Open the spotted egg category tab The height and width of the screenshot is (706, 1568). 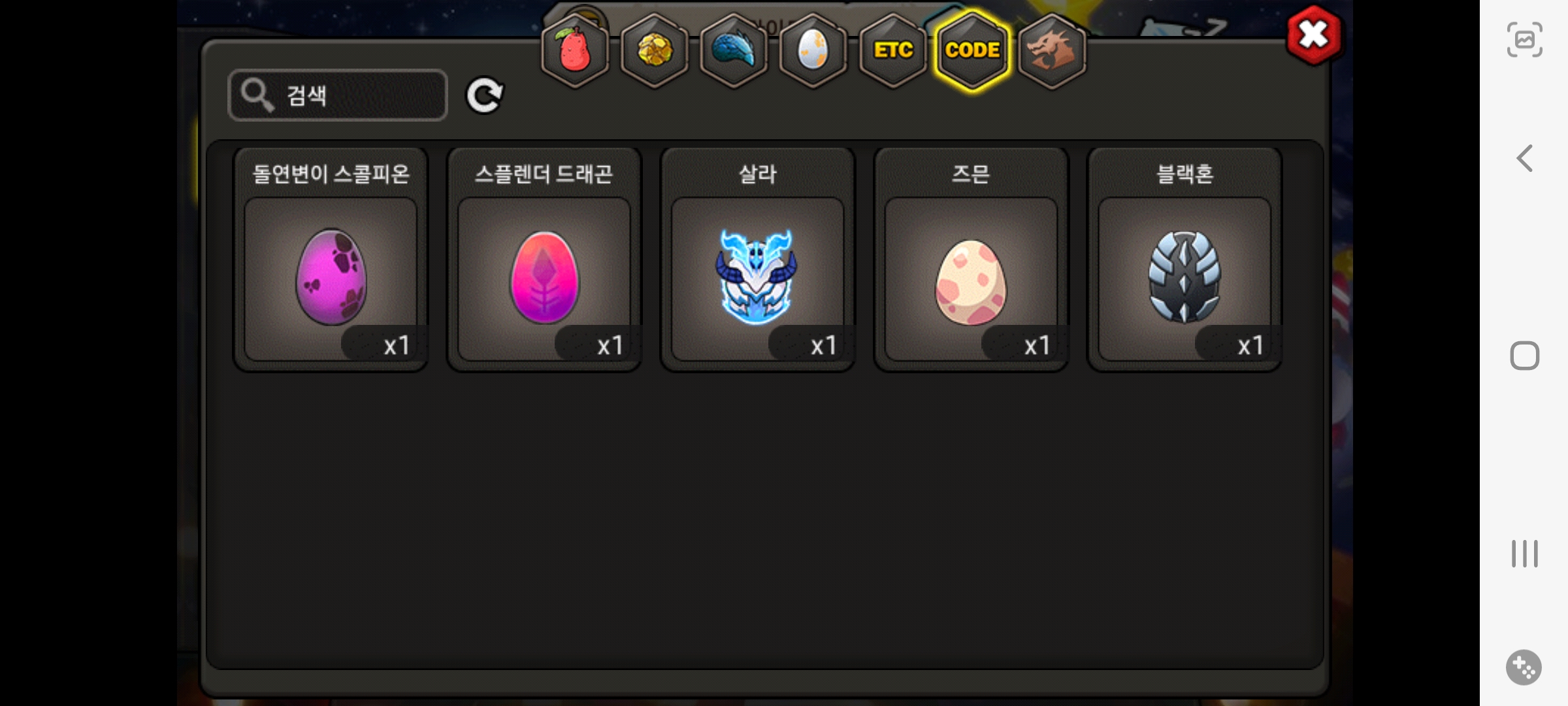click(x=813, y=50)
